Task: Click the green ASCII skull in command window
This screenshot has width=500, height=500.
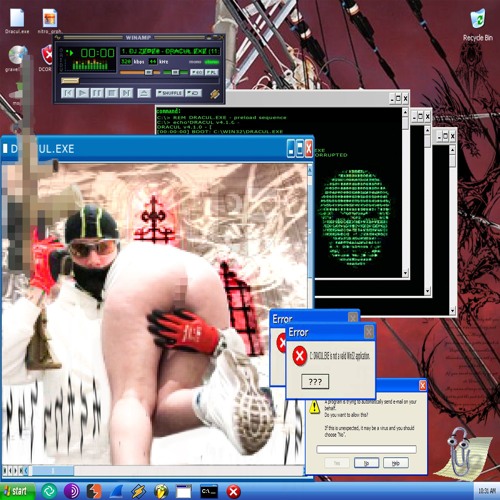Action: [x=355, y=217]
